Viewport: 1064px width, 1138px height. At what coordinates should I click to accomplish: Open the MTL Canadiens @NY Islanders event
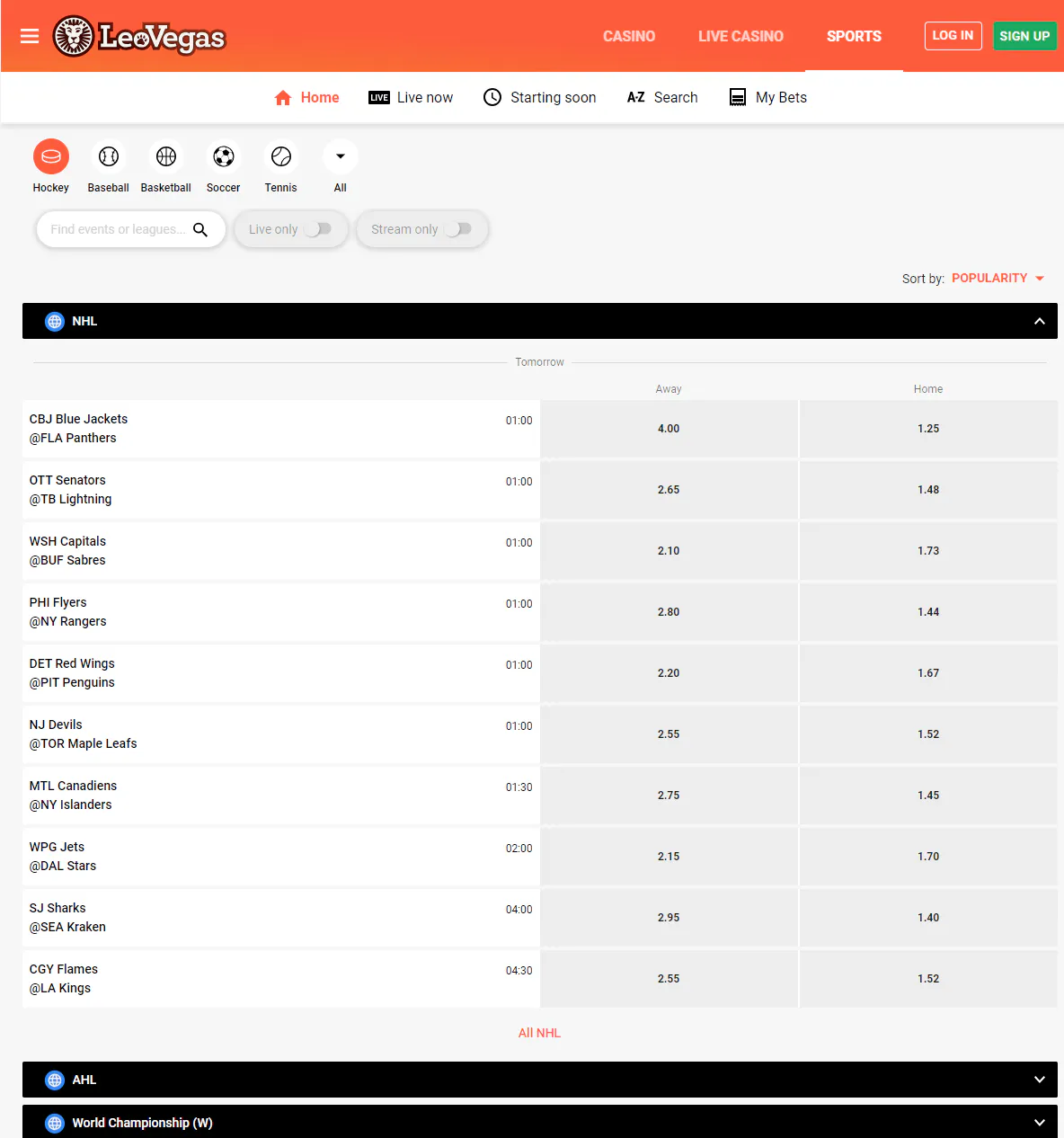[x=281, y=796]
